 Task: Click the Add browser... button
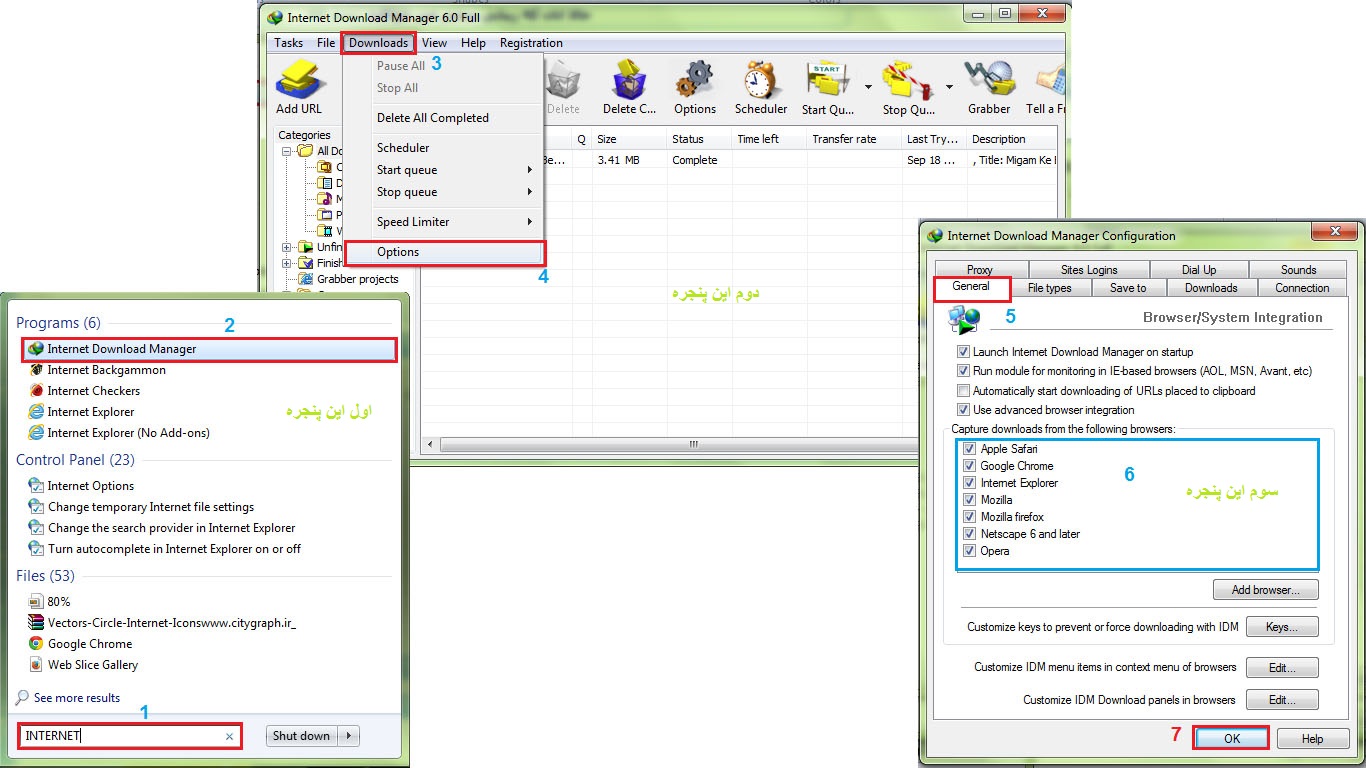[x=1265, y=590]
